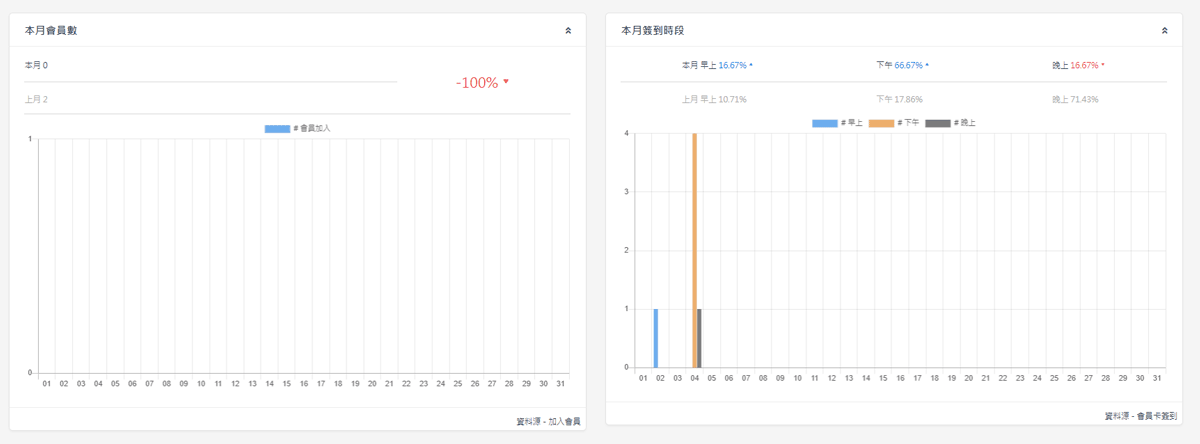This screenshot has width=1200, height=444.
Task: Collapse the 本月簽到時段 panel
Action: coord(1164,31)
